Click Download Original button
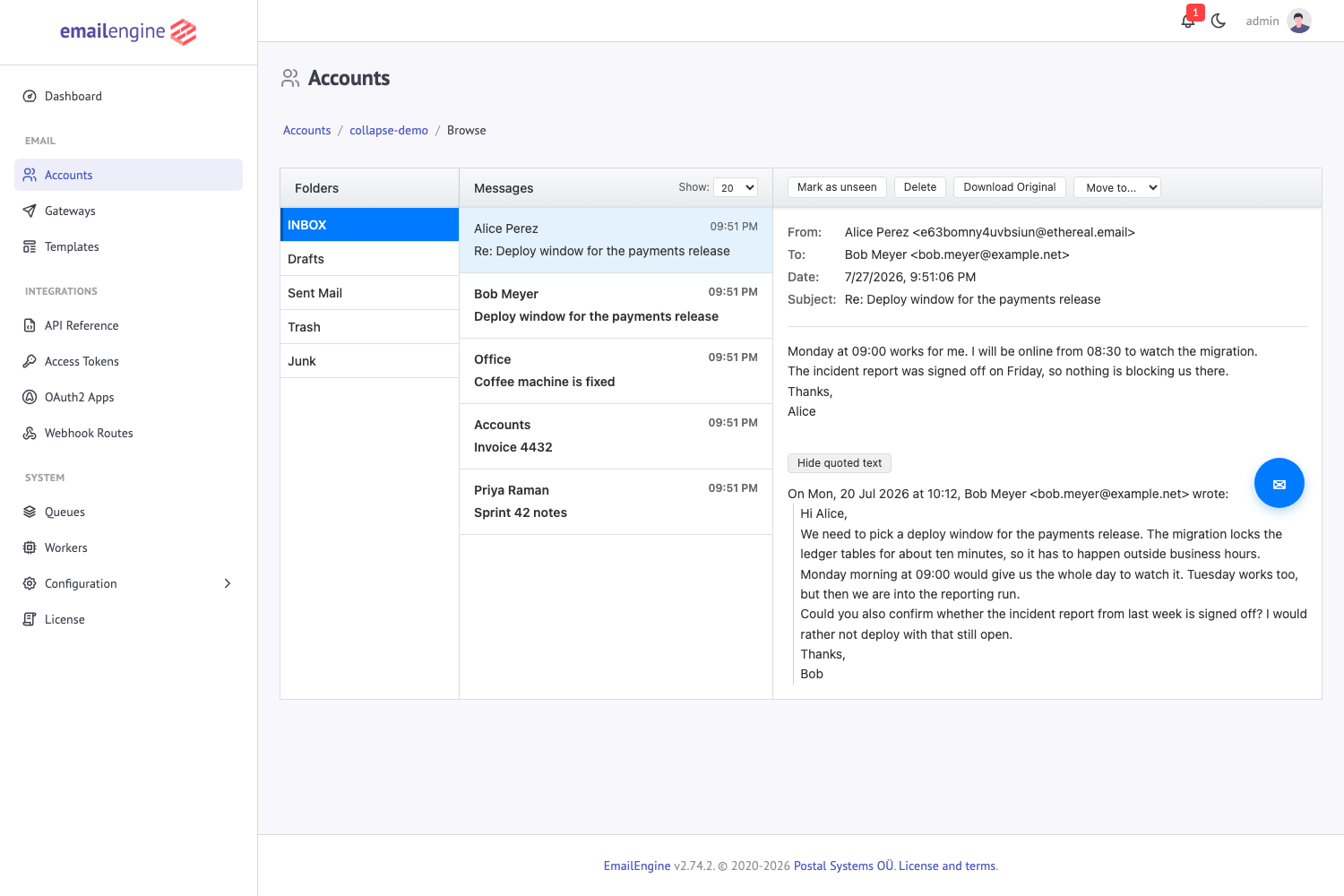This screenshot has height=896, width=1344. point(1010,187)
